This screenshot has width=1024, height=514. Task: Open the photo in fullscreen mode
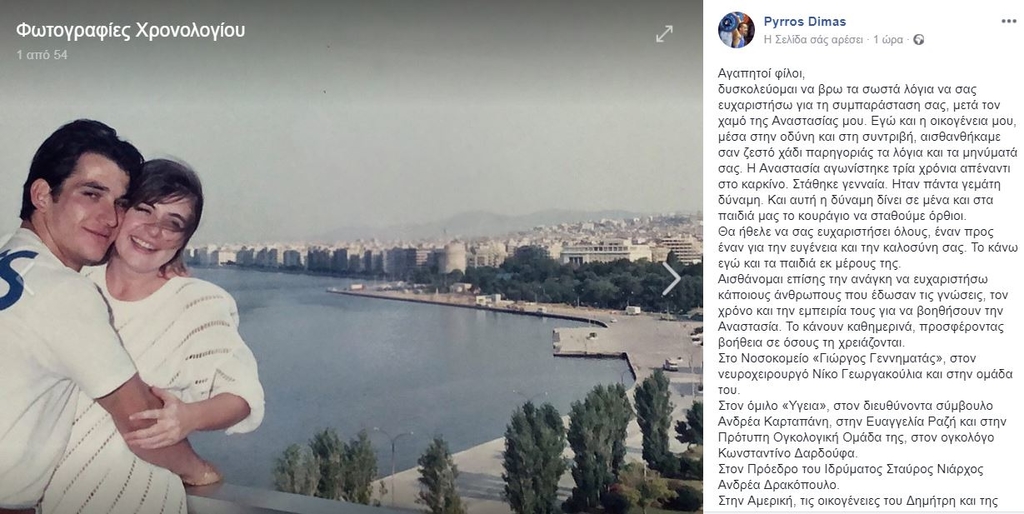pyautogui.click(x=664, y=34)
